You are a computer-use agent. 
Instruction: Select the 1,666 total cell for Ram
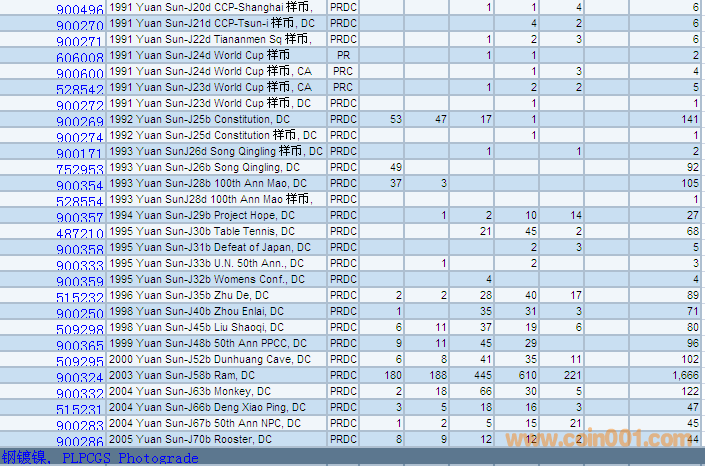[679, 376]
